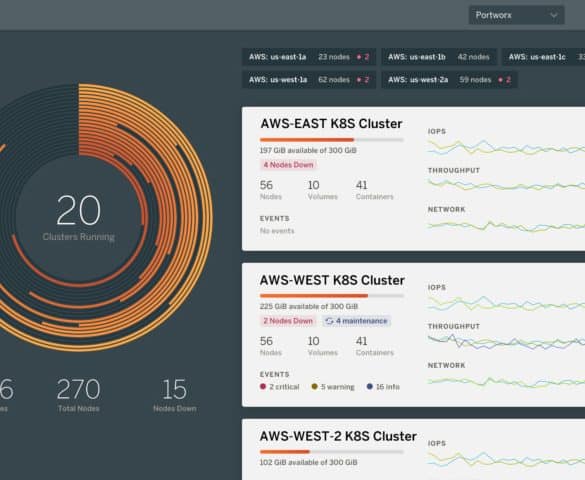Open the AWS-WEST K8S Cluster title

click(332, 280)
